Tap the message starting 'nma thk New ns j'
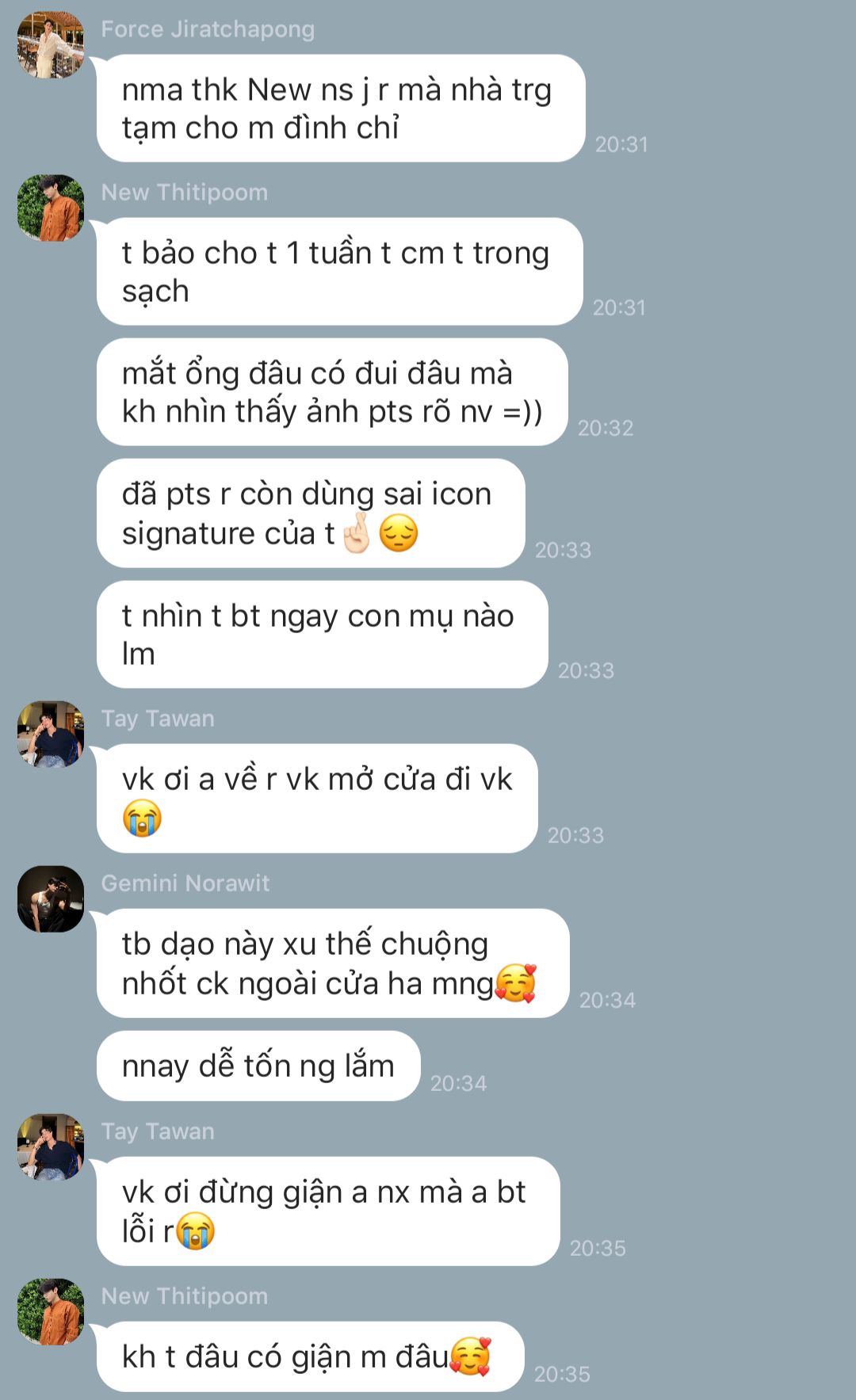This screenshot has width=856, height=1400. [x=341, y=109]
